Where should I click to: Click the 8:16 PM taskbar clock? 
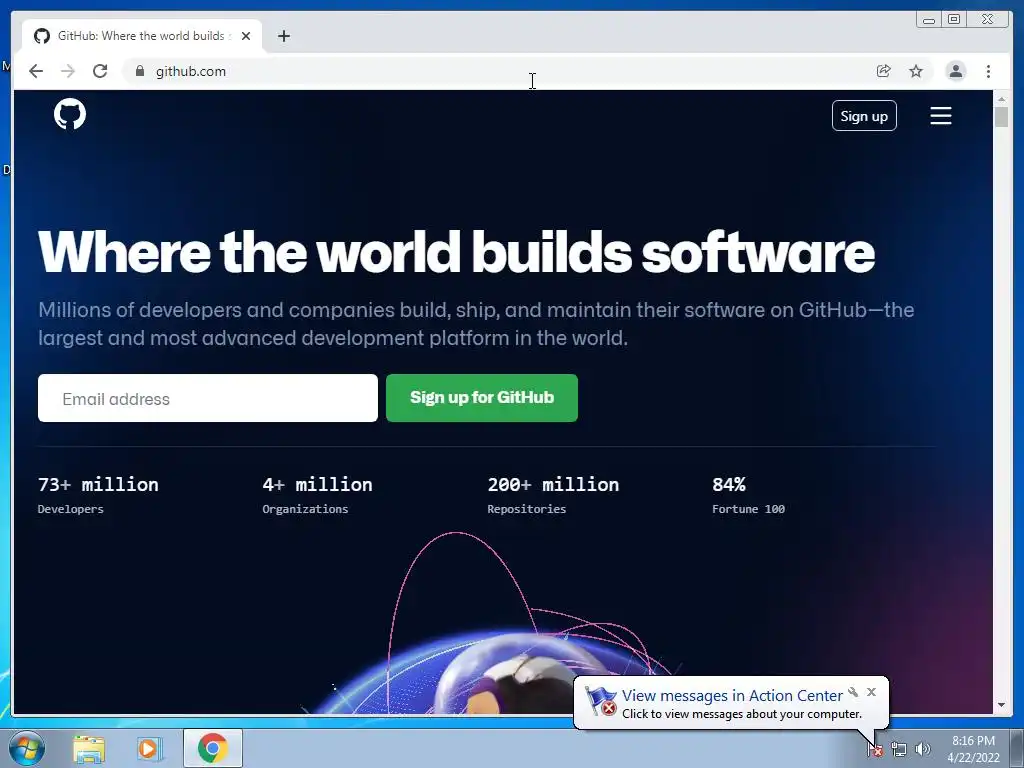pos(973,748)
